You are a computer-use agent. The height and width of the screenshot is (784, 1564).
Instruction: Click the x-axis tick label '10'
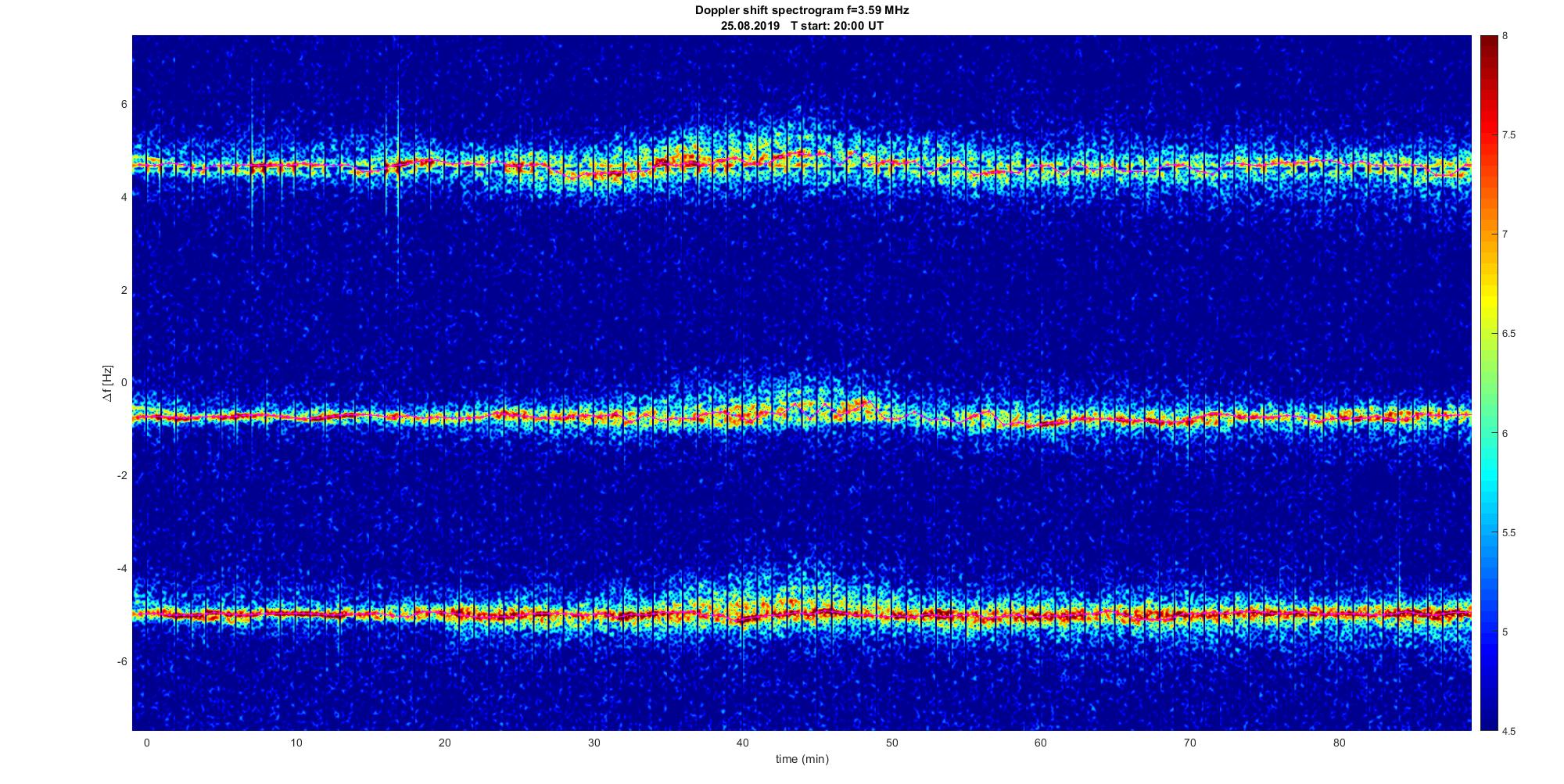(x=296, y=743)
